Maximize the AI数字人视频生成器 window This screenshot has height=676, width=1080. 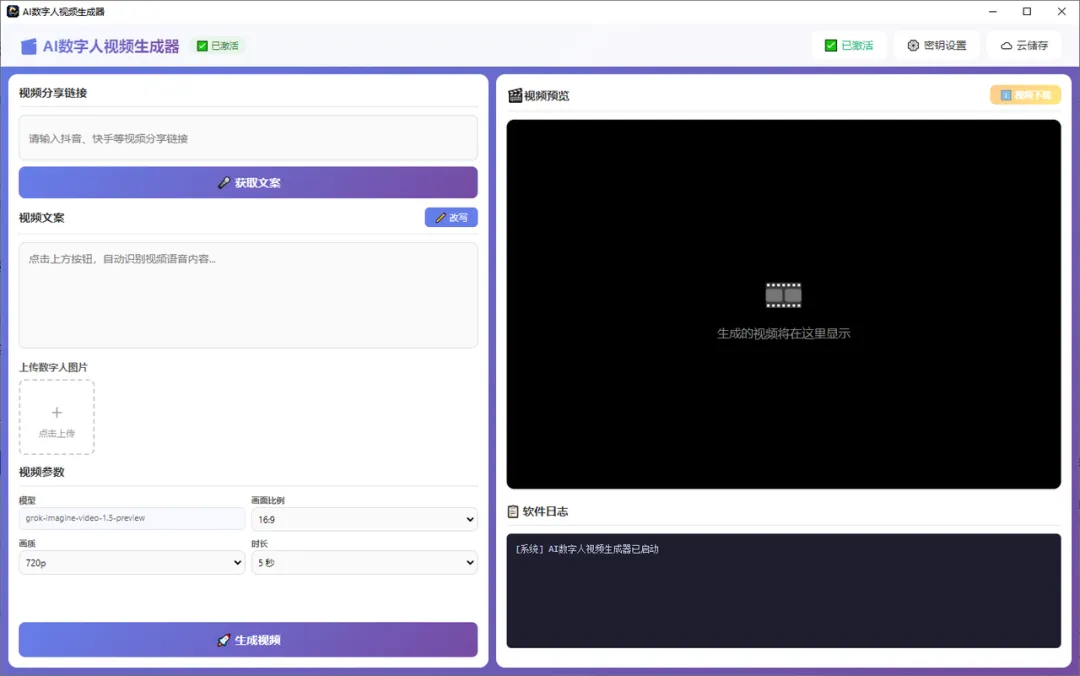(1026, 12)
